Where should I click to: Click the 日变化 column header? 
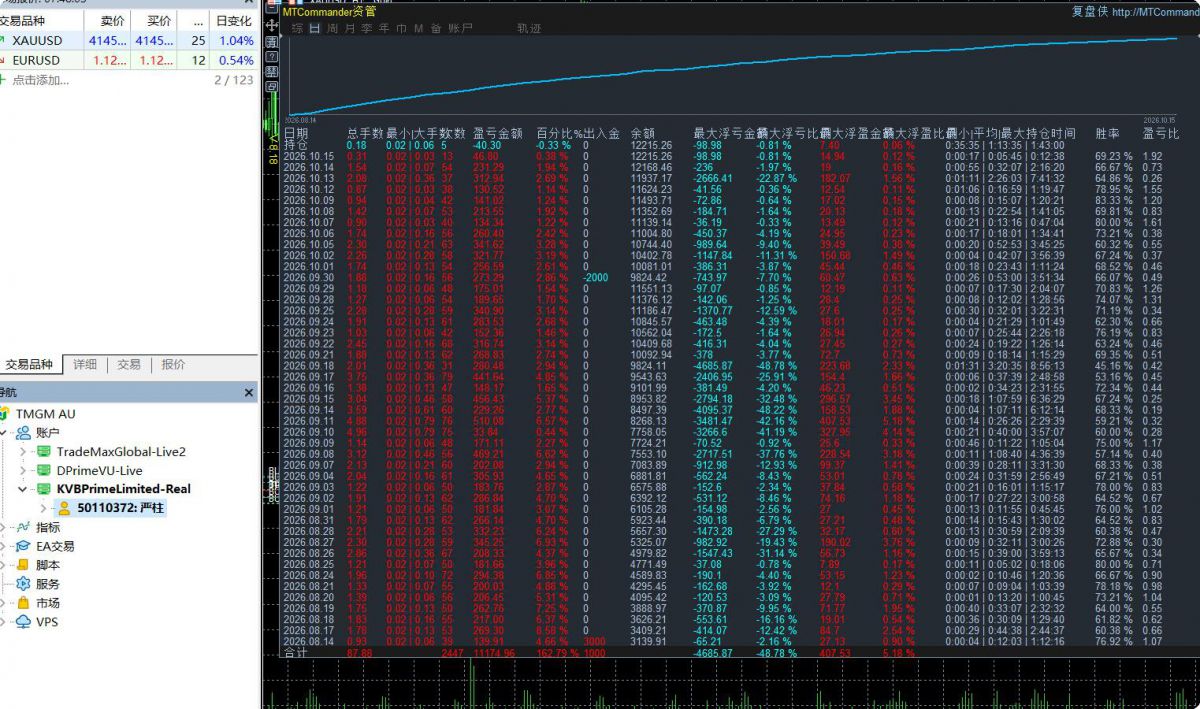[x=234, y=21]
